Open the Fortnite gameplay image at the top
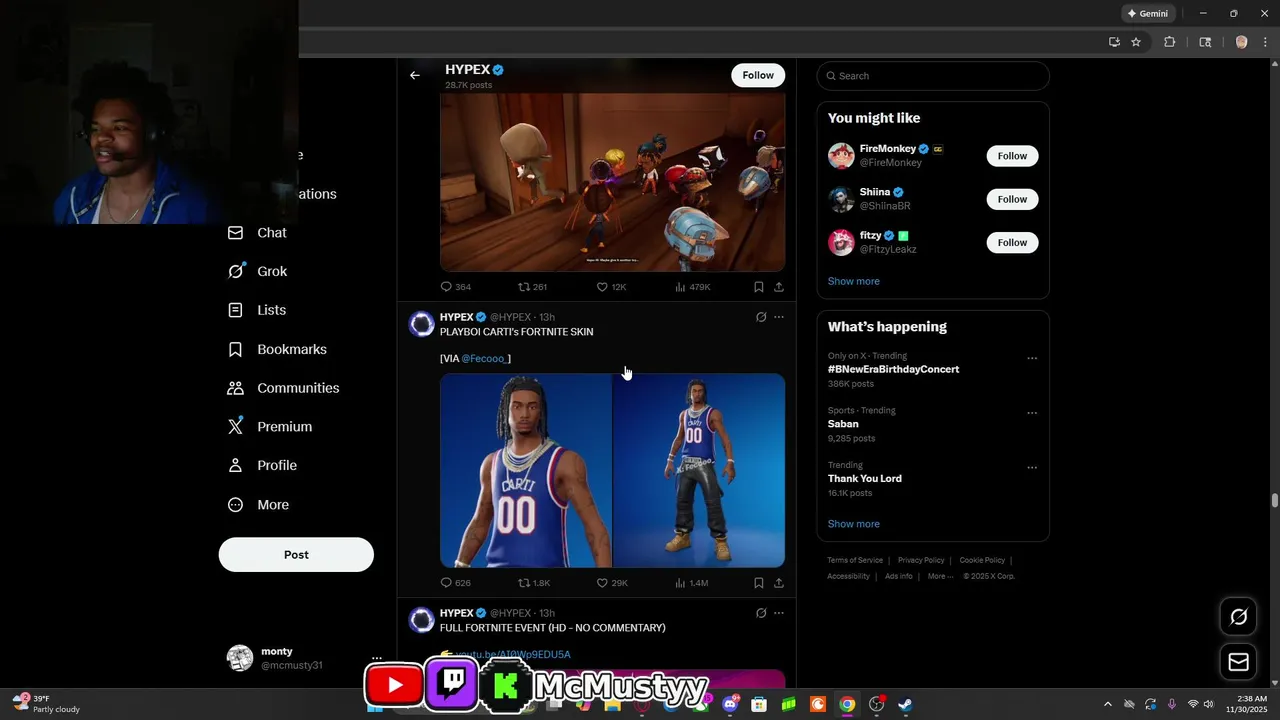 [612, 183]
